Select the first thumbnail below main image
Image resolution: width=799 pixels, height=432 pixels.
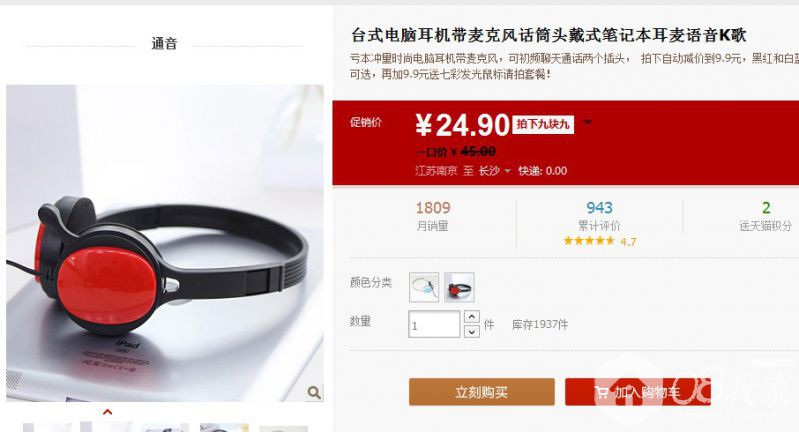[47, 427]
